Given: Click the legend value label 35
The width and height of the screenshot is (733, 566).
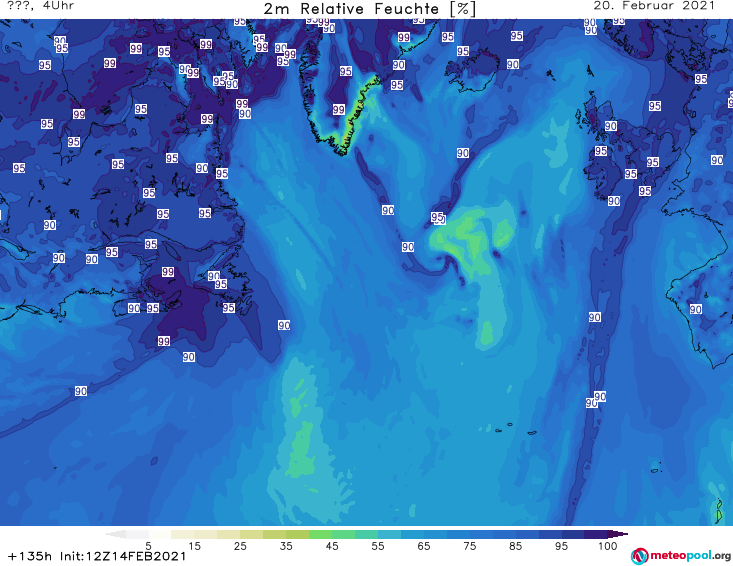Looking at the screenshot, I should 286,546.
